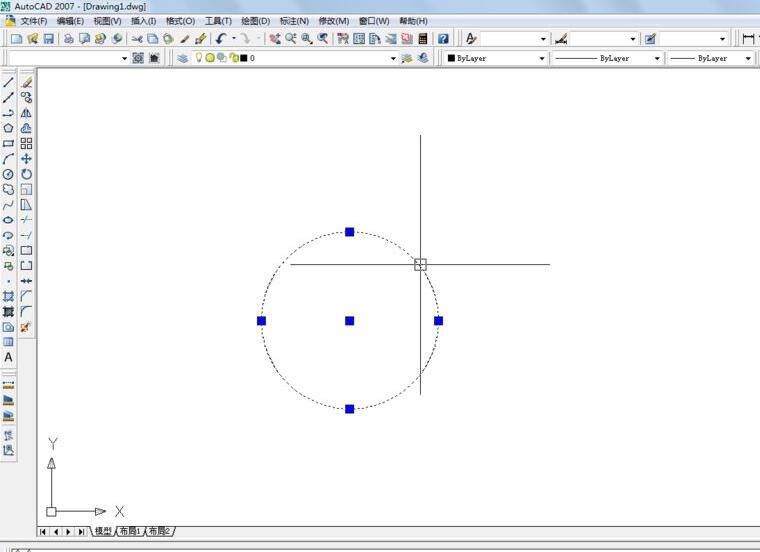Open the 标注(N) menu
Screen dimensions: 760x552
294,21
